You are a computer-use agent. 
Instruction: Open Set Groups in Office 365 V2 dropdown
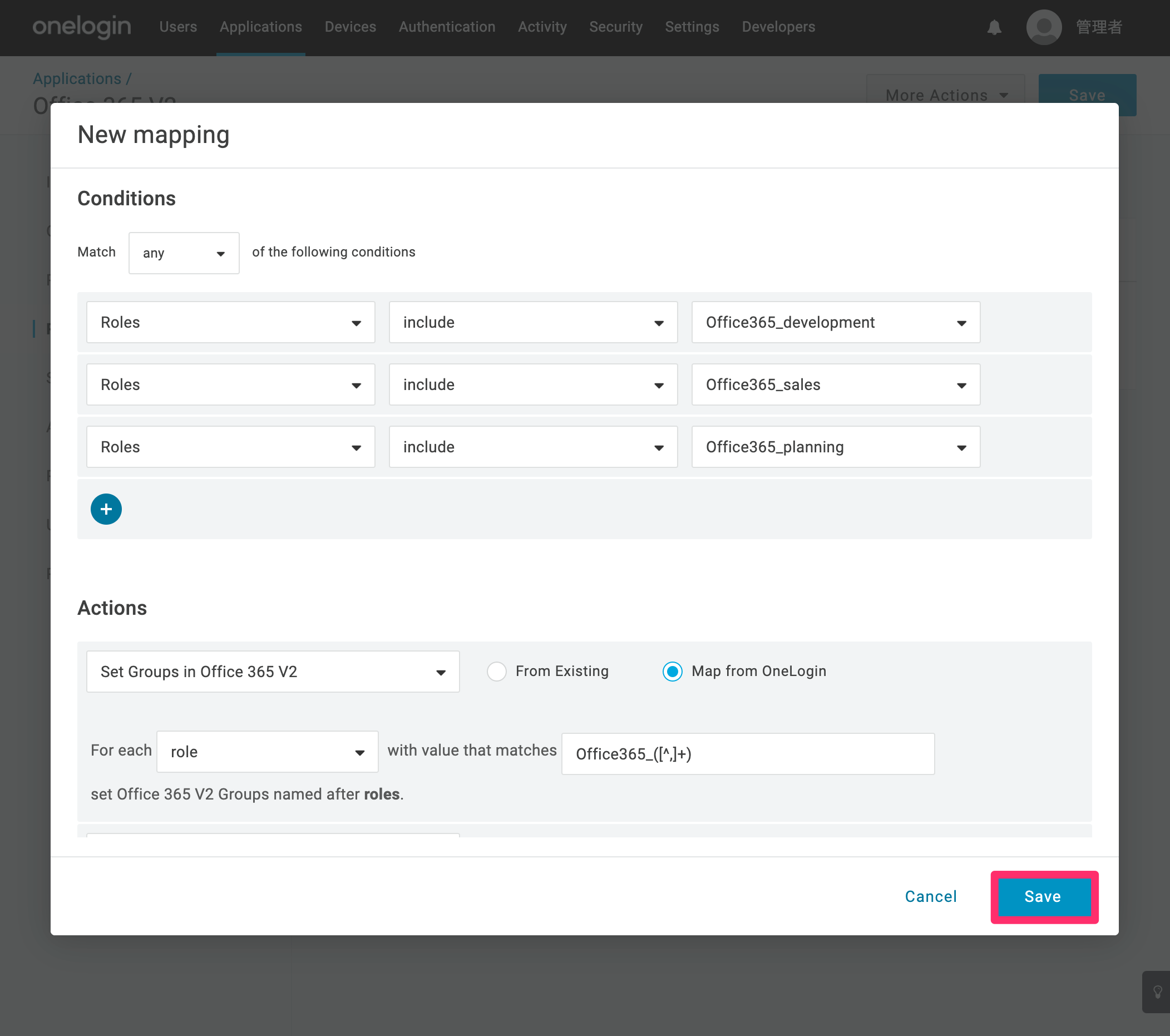pos(273,672)
